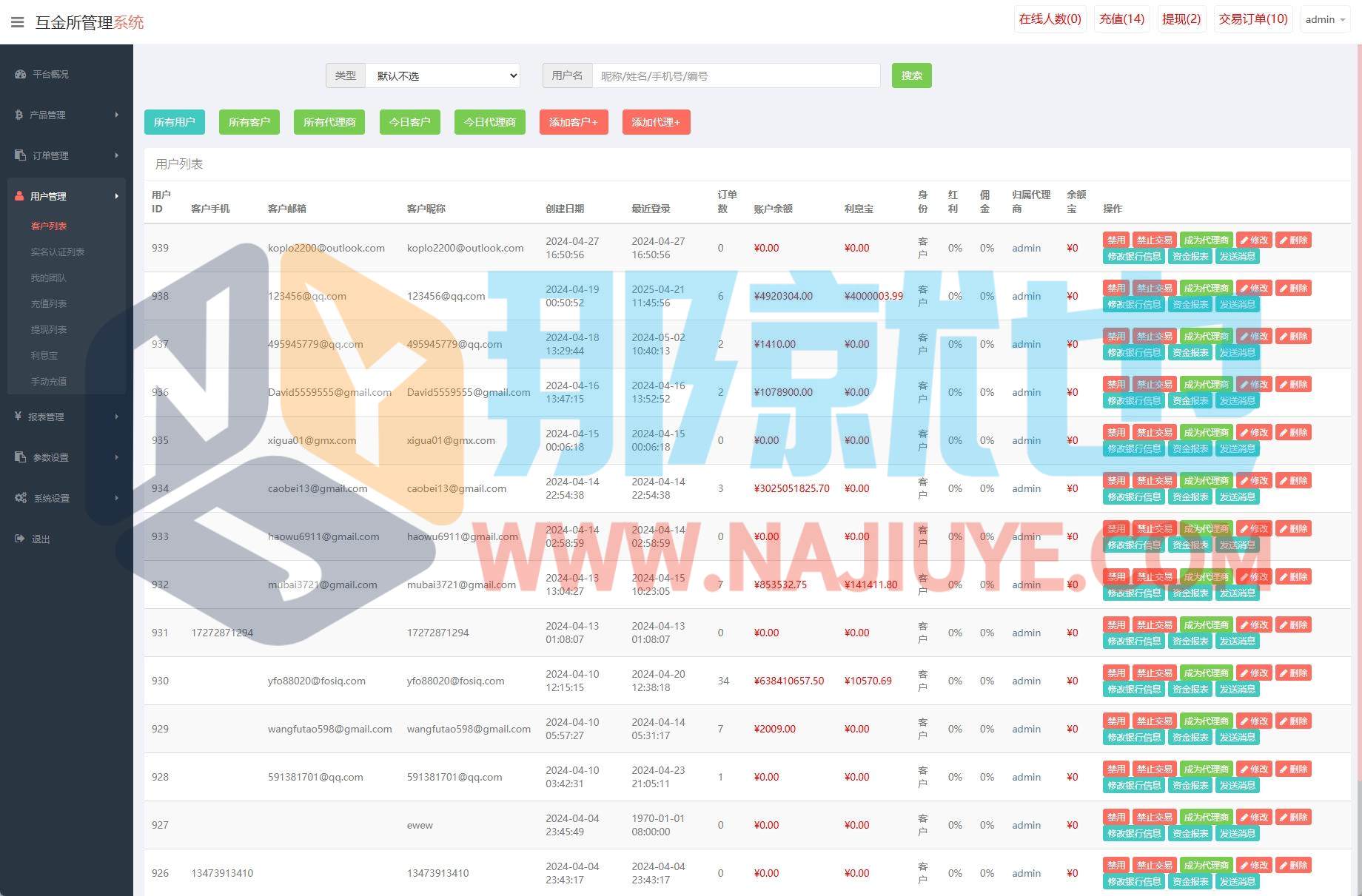Go to 充值列表 submenu item
Viewport: 1362px width, 896px height.
pyautogui.click(x=49, y=303)
